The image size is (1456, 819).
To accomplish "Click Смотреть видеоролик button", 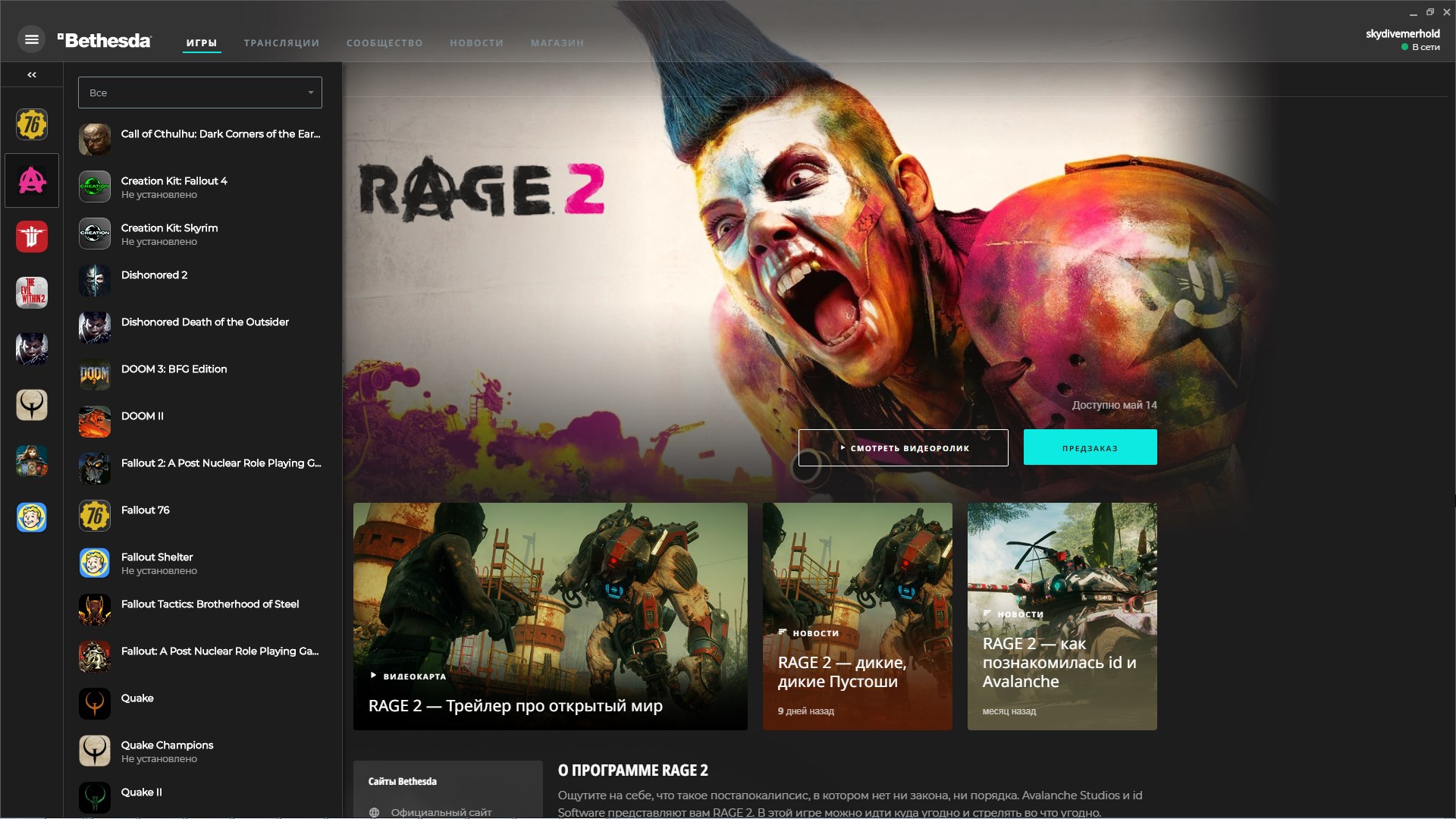I will pyautogui.click(x=902, y=447).
